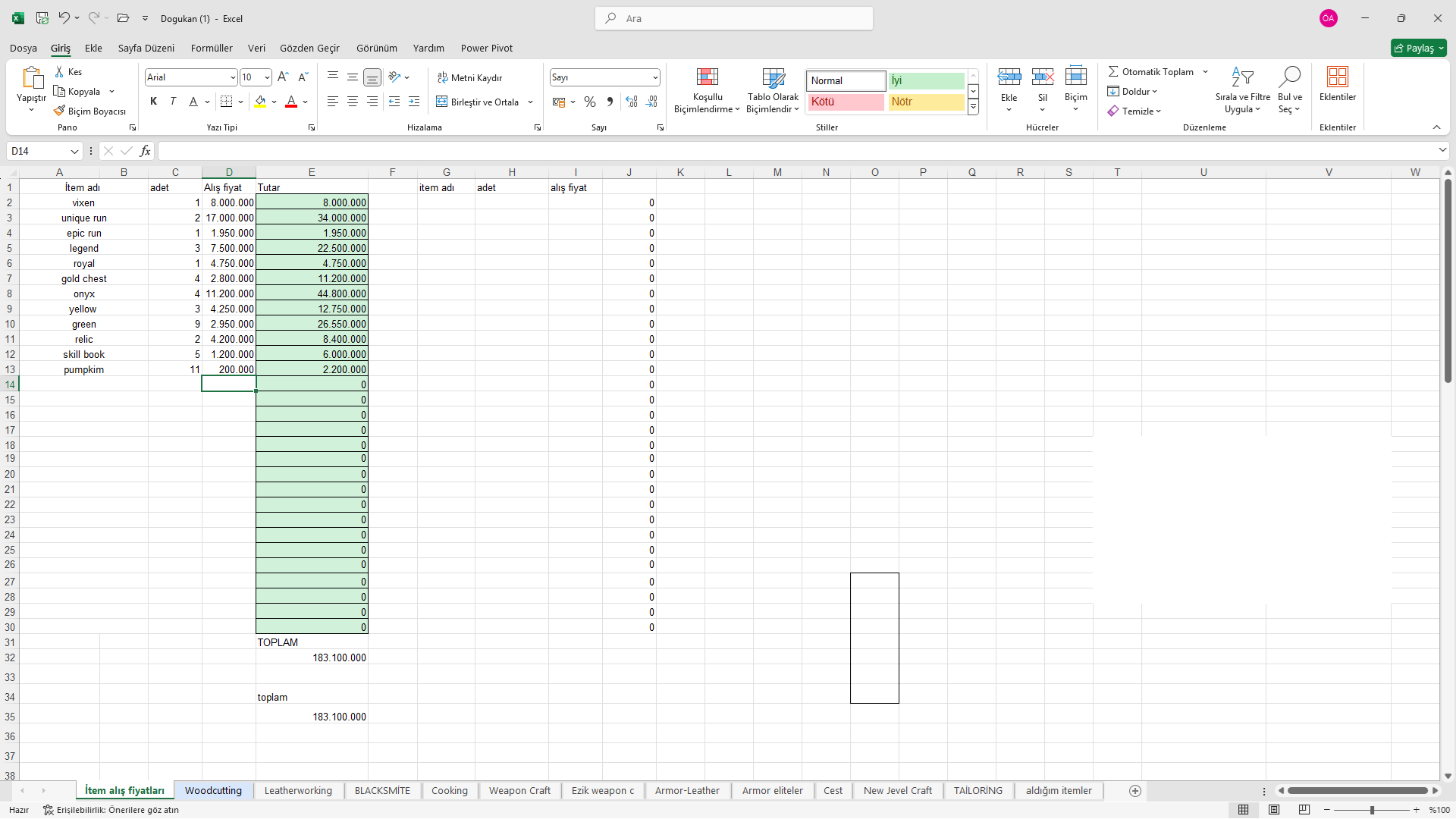1456x819 pixels.
Task: Click the Undo arrow icon
Action: click(x=64, y=18)
